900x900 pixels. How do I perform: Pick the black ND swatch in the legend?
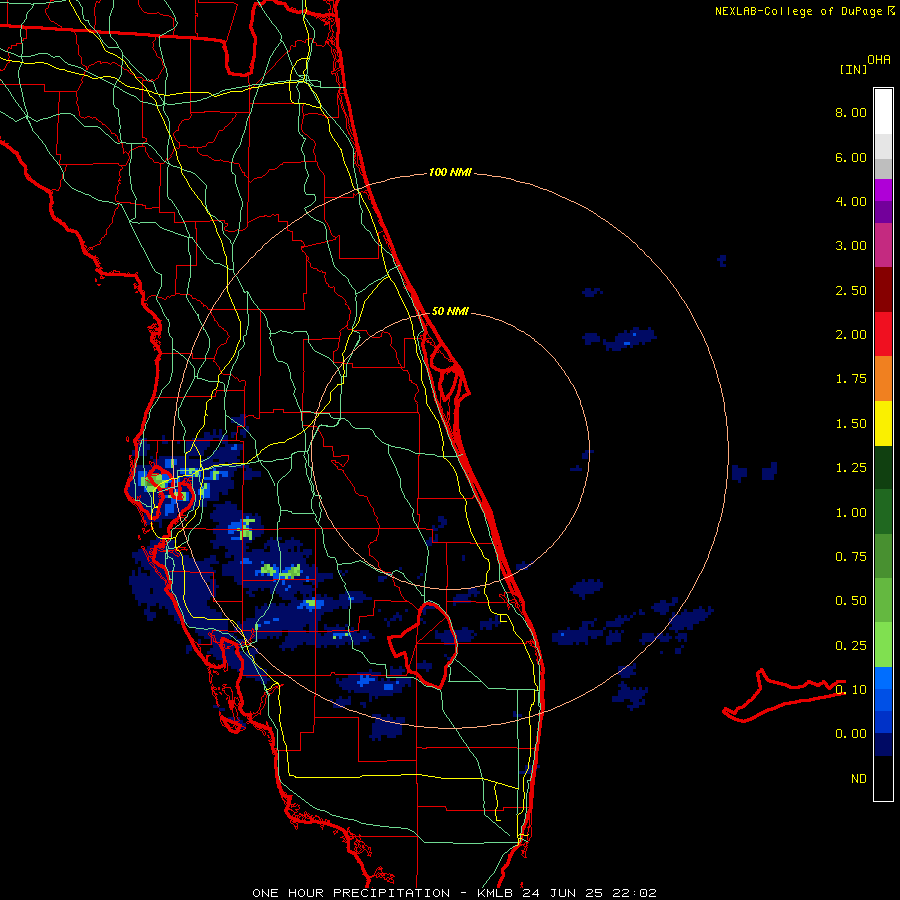pos(883,778)
